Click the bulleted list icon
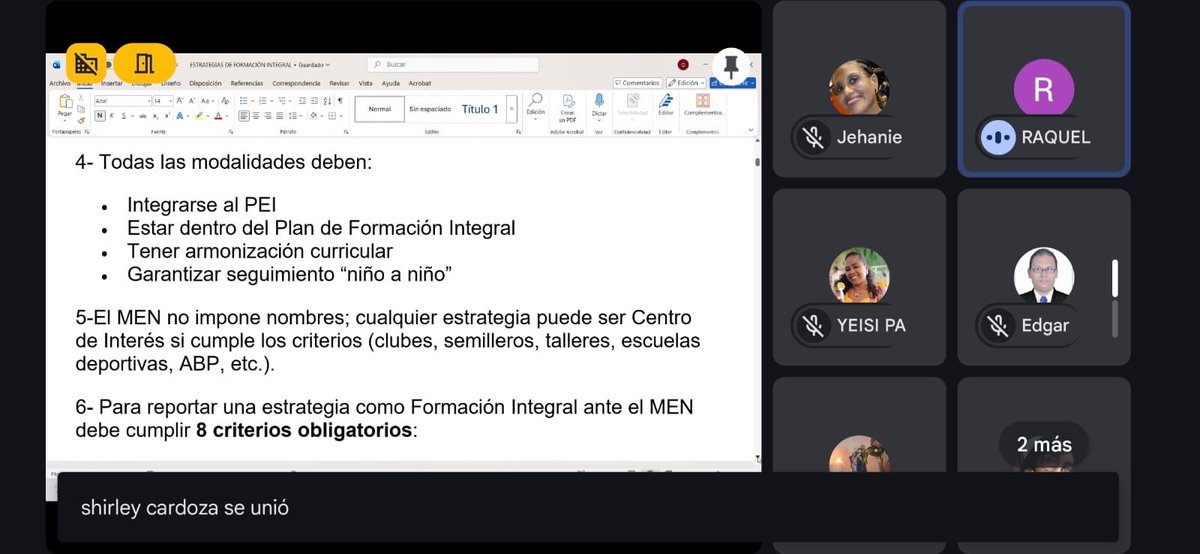This screenshot has height=554, width=1200. [243, 101]
